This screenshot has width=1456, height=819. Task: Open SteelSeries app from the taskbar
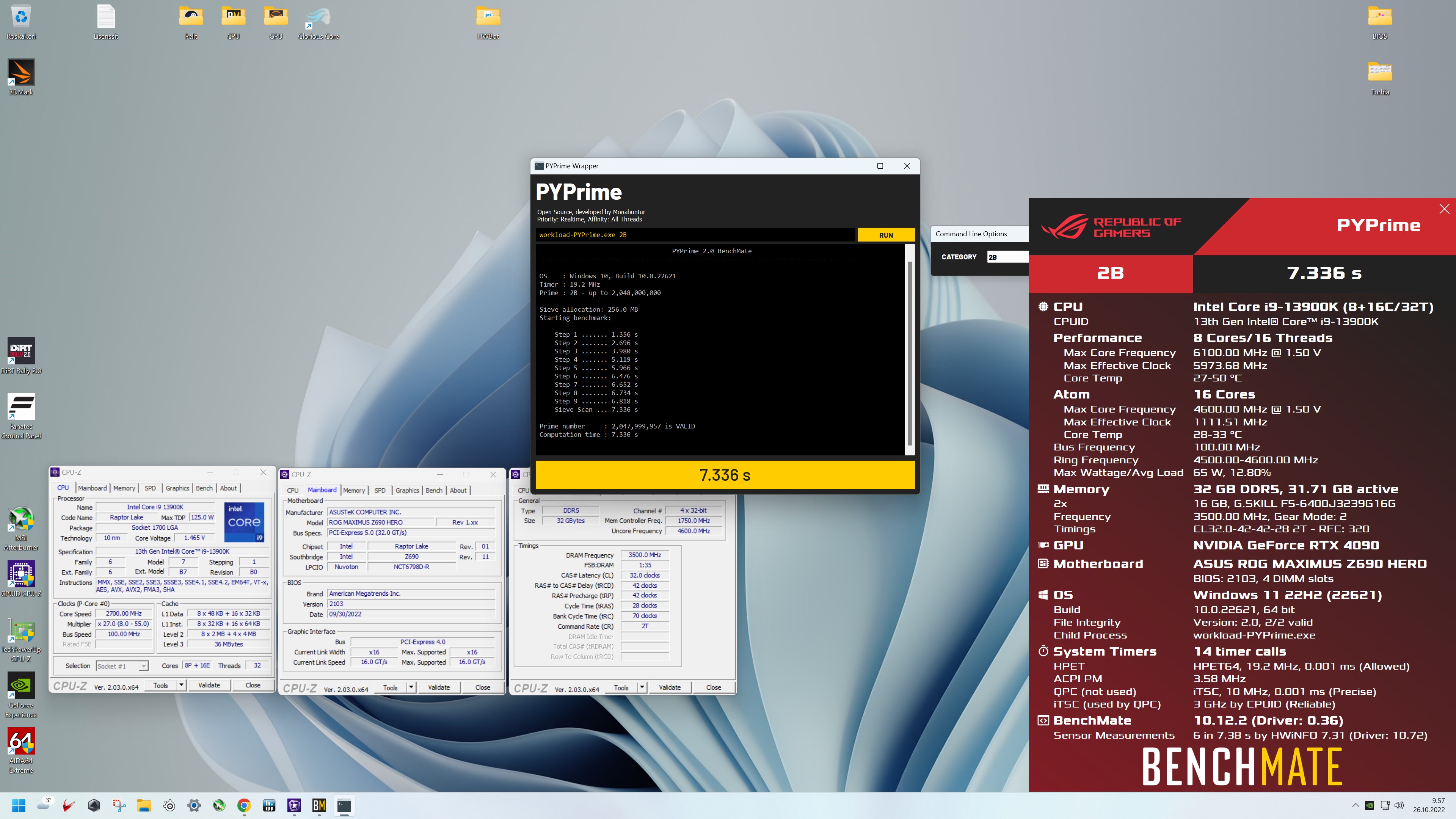(x=169, y=805)
